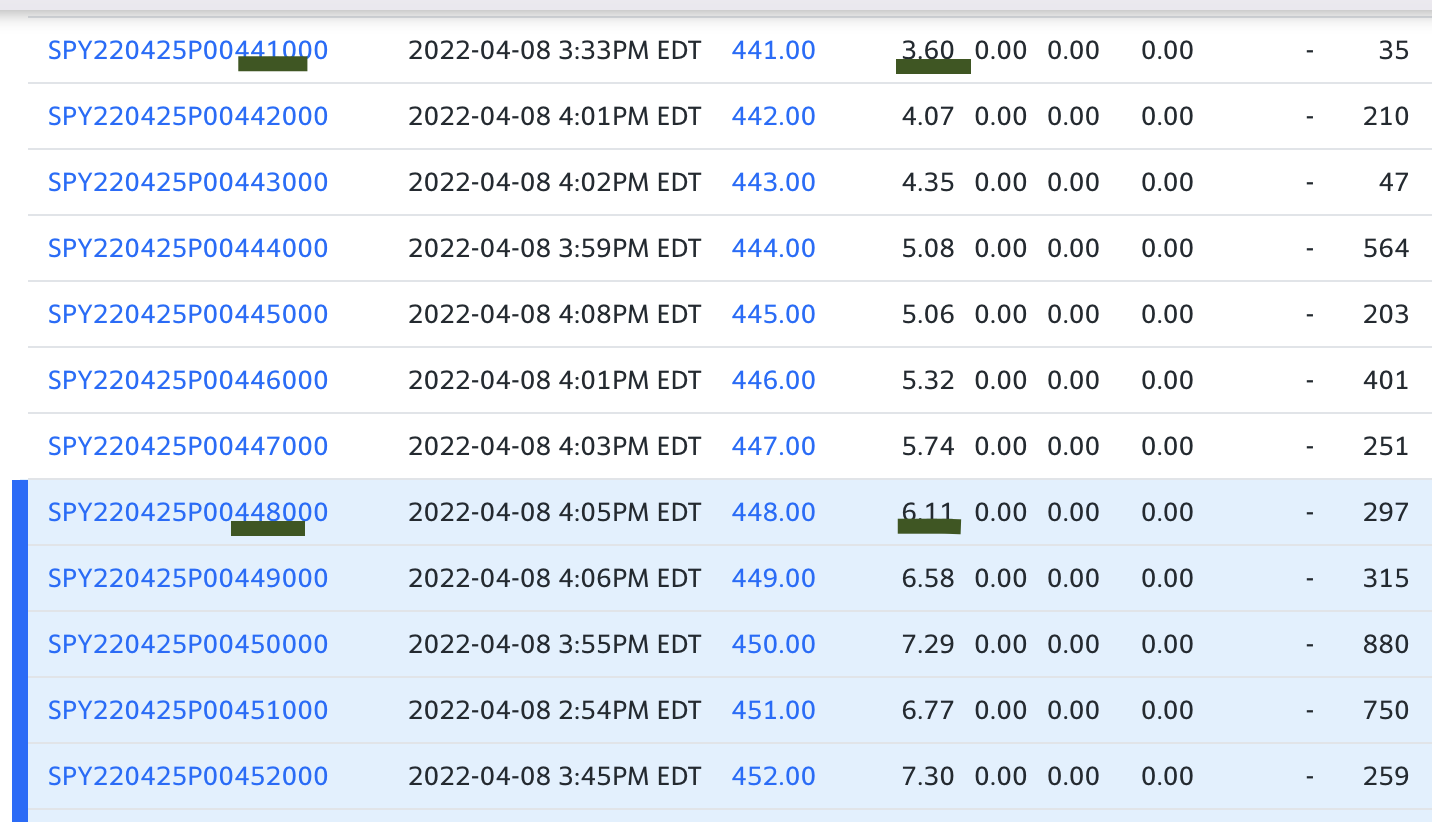Click the 3:33PM EDT trade date
1432x822 pixels.
coord(555,50)
